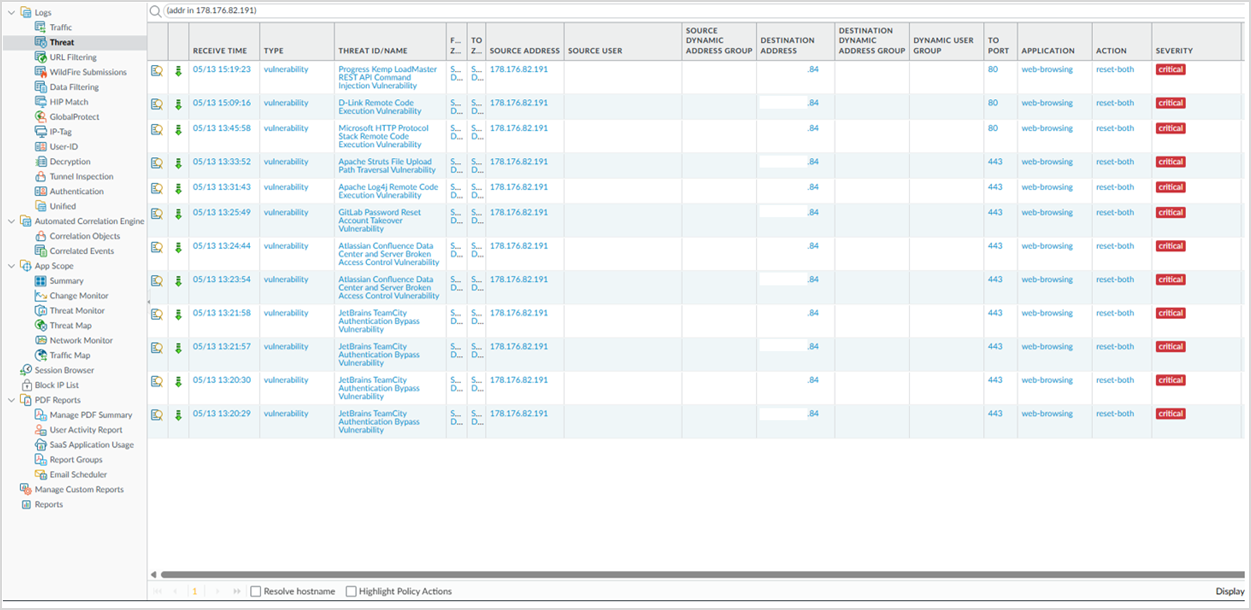This screenshot has width=1251, height=610.
Task: Open URL Filtering logs in sidebar
Action: click(73, 58)
